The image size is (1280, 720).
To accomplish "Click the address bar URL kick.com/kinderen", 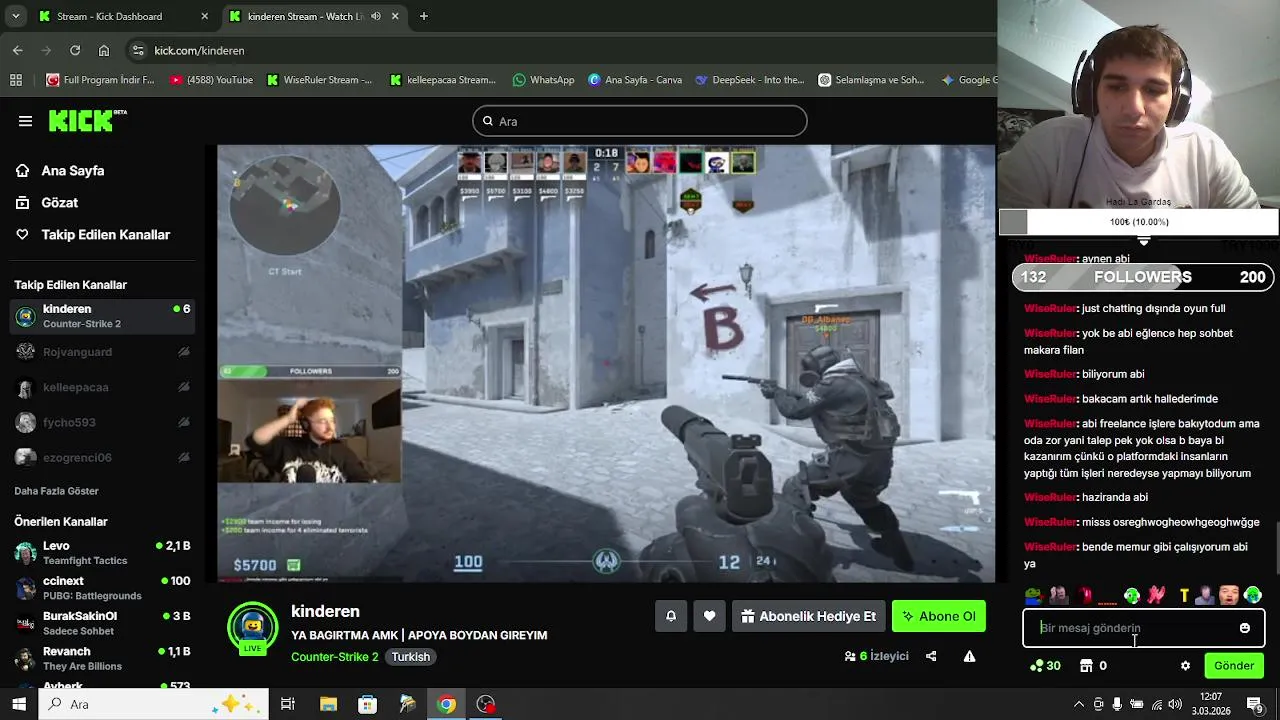I will click(x=199, y=50).
